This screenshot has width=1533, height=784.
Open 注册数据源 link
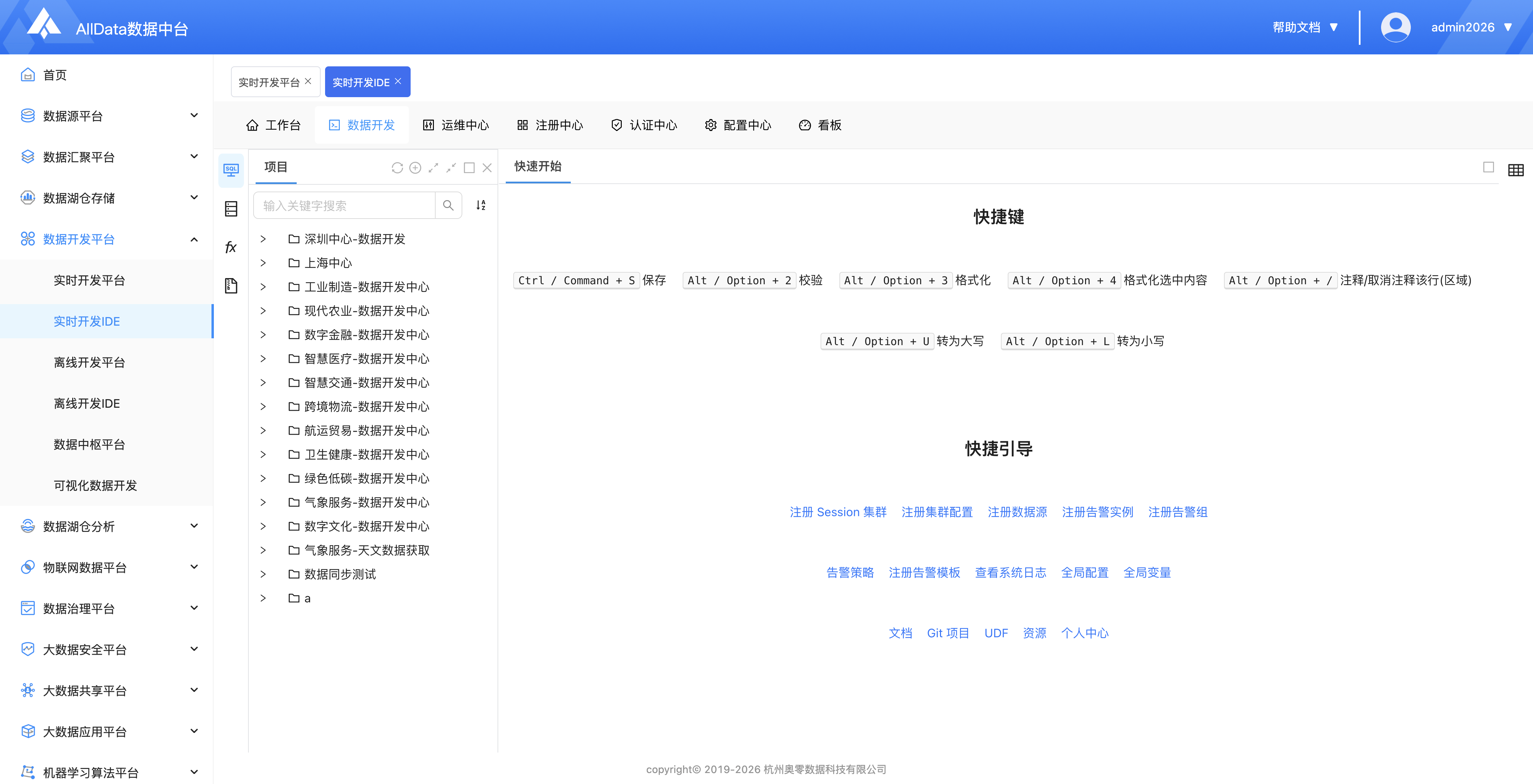[x=1017, y=512]
